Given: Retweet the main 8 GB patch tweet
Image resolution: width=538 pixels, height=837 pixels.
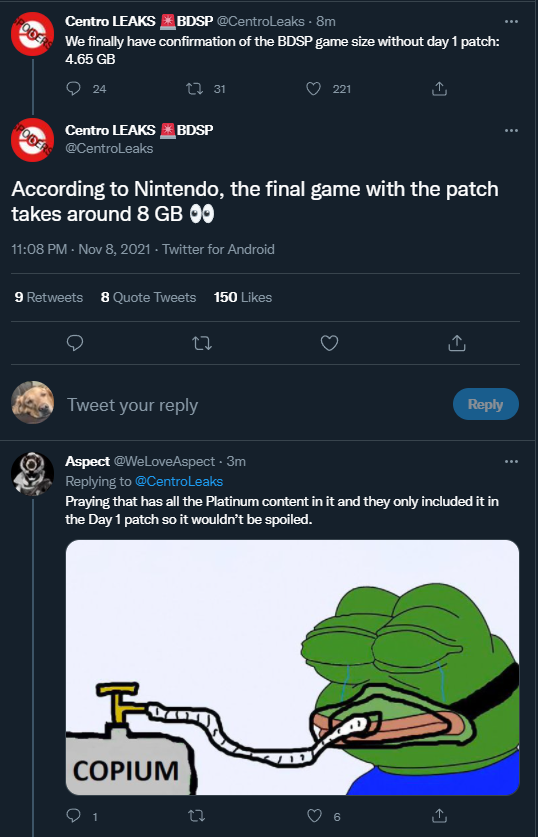Looking at the screenshot, I should click(x=202, y=343).
